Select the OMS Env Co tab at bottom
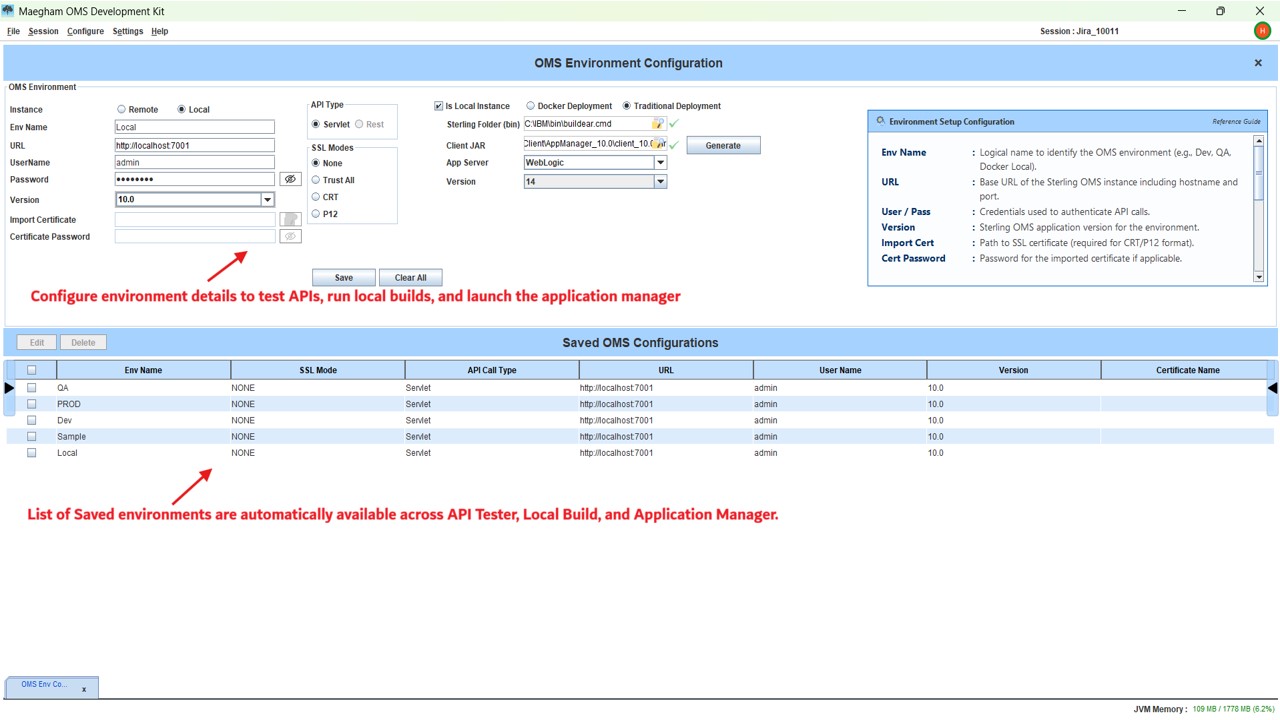This screenshot has width=1280, height=720. click(45, 684)
